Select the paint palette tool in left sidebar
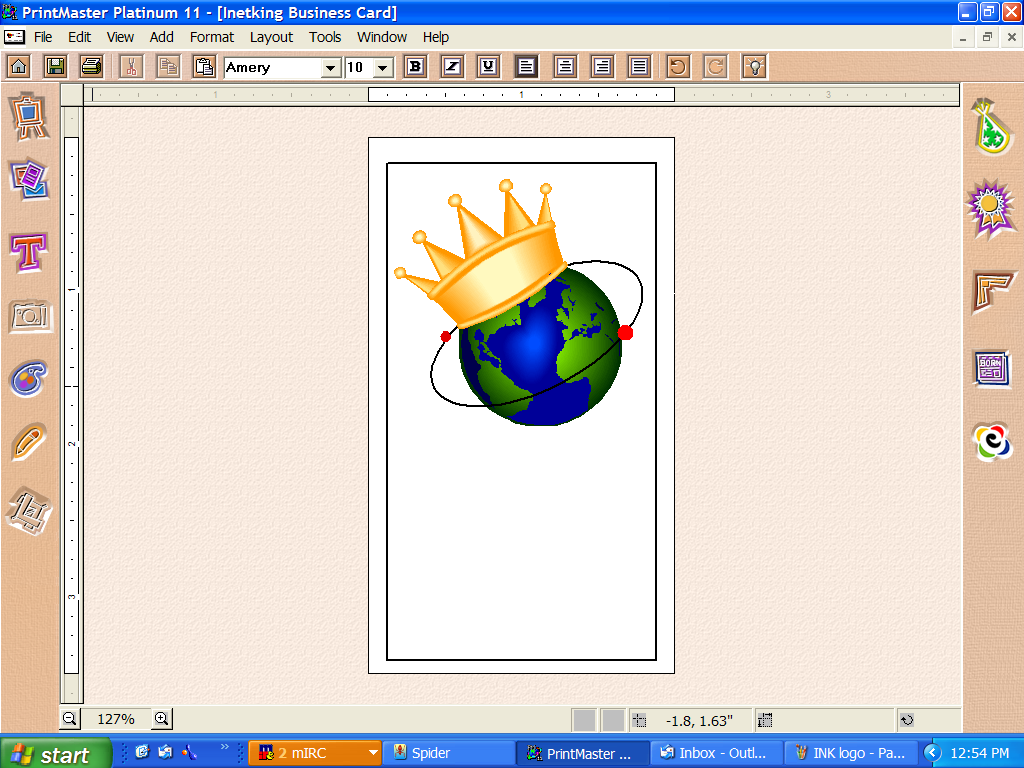 [x=29, y=378]
